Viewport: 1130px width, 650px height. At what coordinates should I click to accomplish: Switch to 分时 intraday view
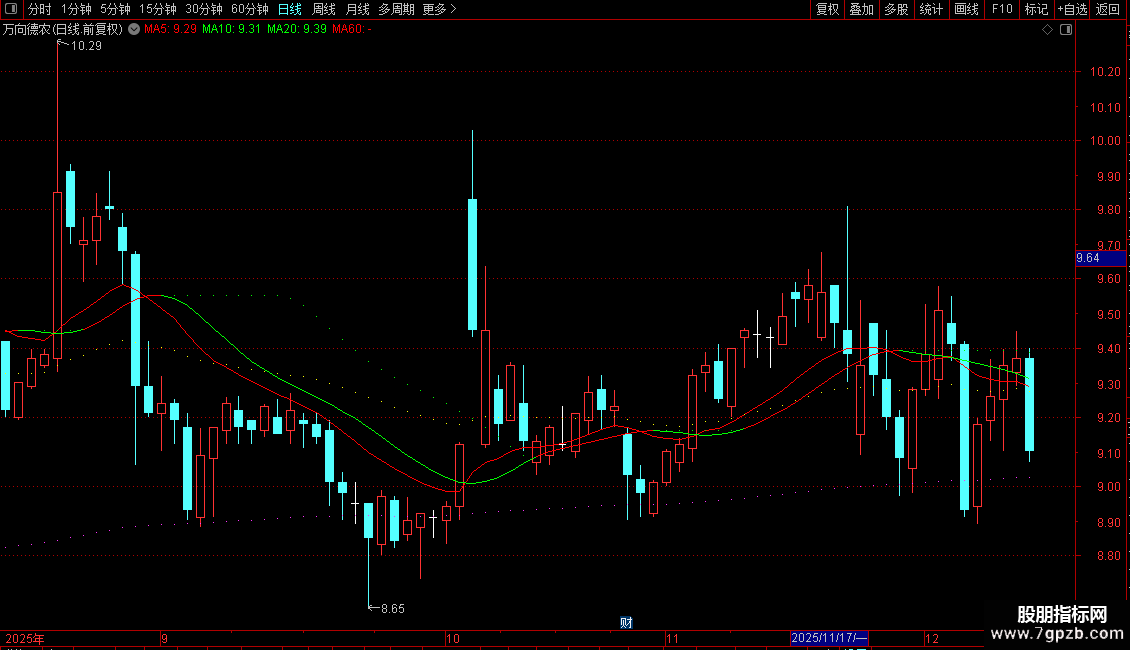(x=39, y=9)
